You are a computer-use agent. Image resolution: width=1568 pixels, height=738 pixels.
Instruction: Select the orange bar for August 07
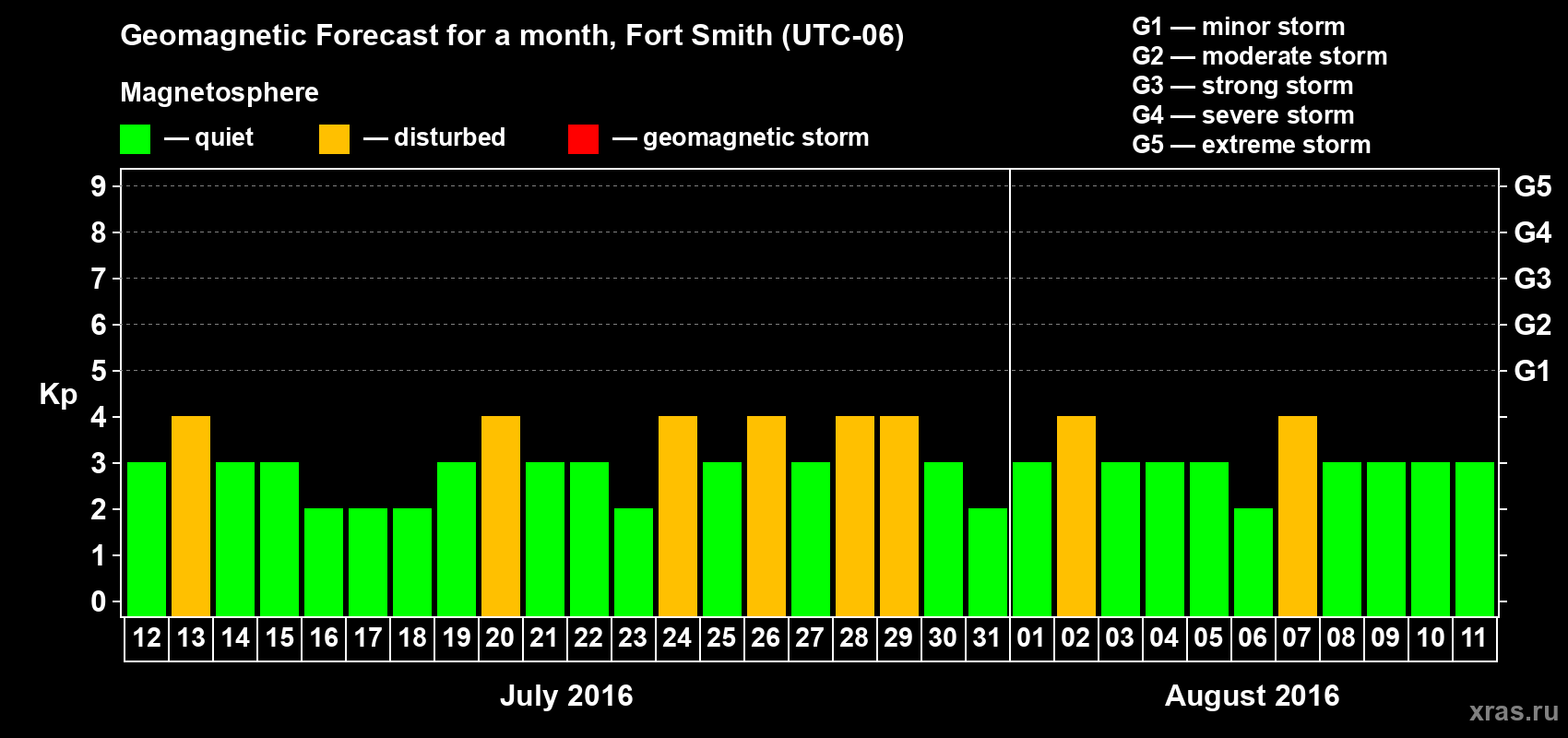pyautogui.click(x=1298, y=517)
